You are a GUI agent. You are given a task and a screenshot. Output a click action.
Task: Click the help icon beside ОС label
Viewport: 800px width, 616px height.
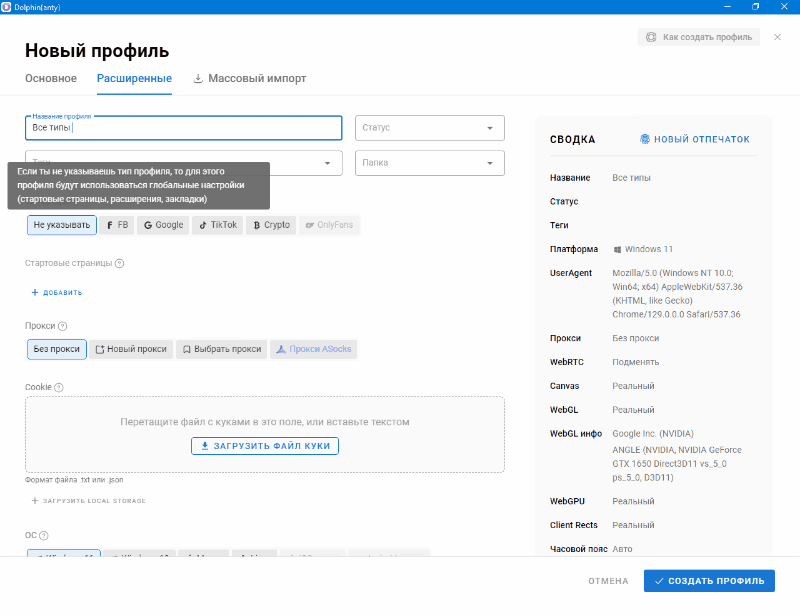(x=44, y=536)
